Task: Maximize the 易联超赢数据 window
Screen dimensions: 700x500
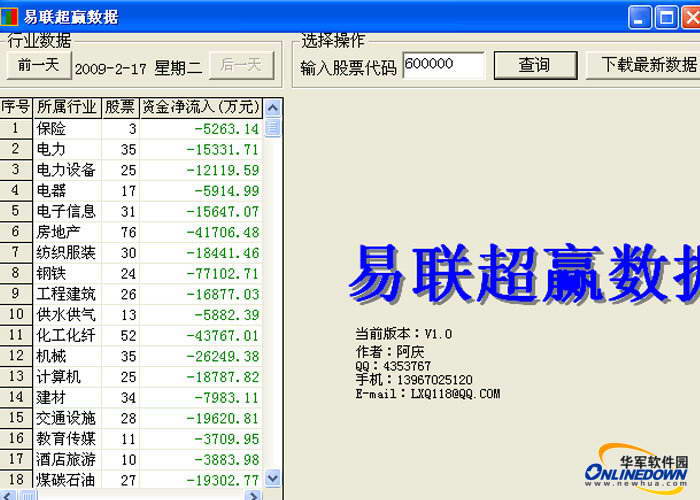Action: click(666, 17)
